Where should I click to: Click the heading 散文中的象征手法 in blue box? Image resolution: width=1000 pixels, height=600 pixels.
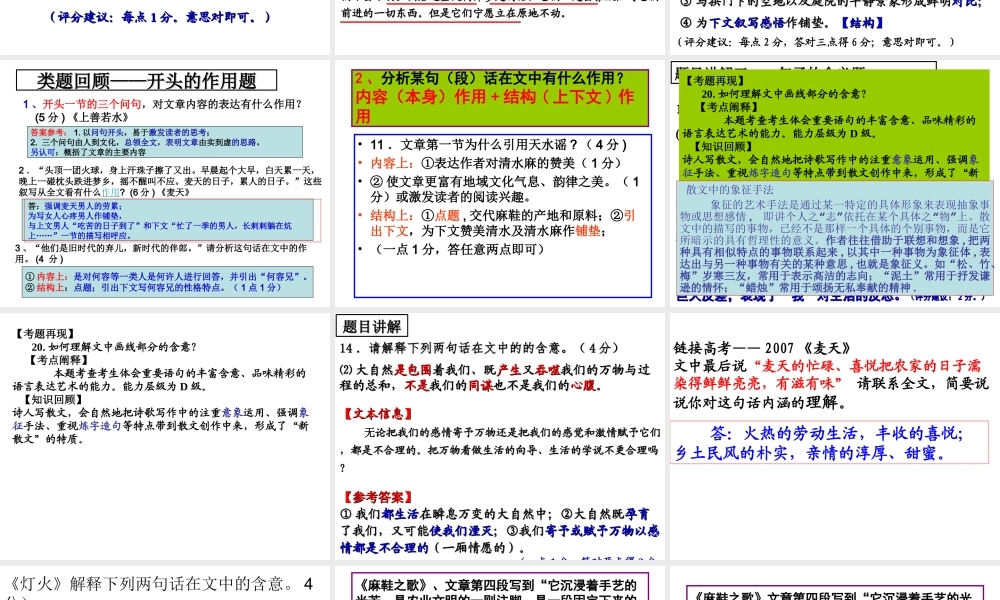[730, 189]
